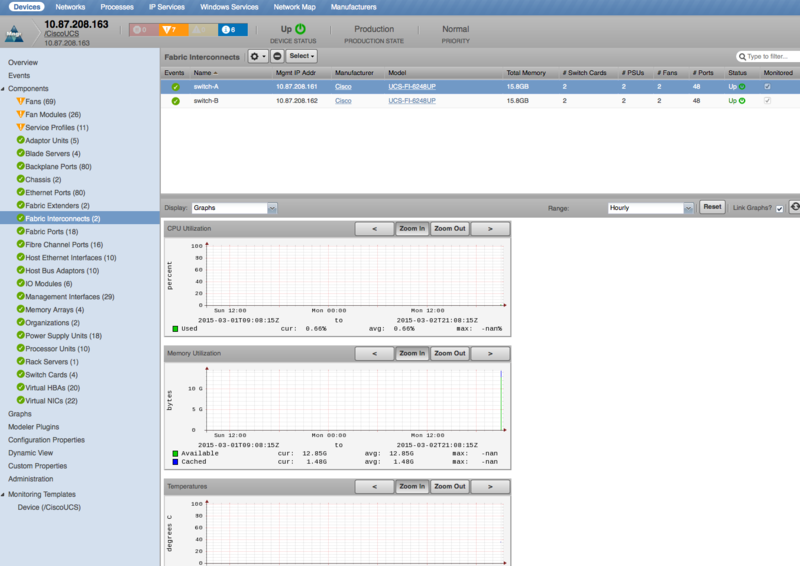
Task: Select Events in the left navigation
Action: [x=19, y=76]
